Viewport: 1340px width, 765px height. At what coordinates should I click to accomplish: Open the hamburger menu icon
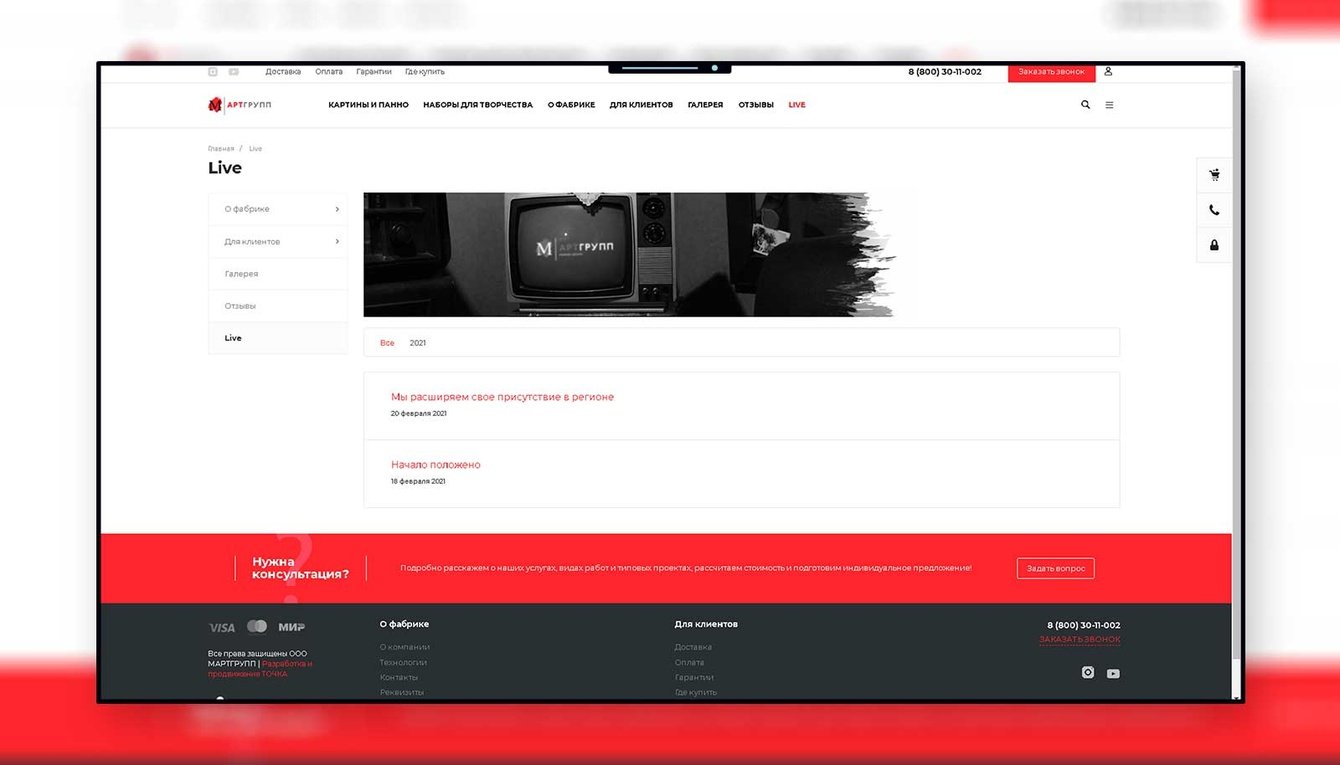point(1109,105)
